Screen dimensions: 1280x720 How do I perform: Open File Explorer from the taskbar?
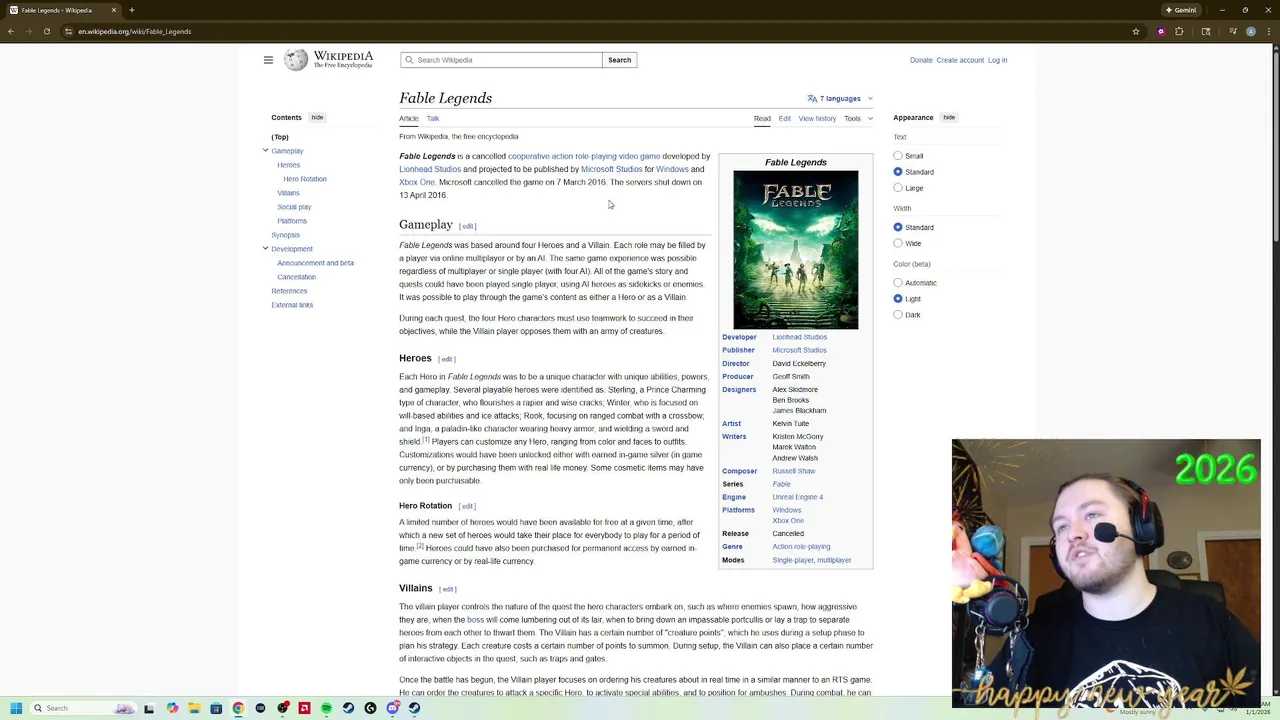pyautogui.click(x=194, y=708)
